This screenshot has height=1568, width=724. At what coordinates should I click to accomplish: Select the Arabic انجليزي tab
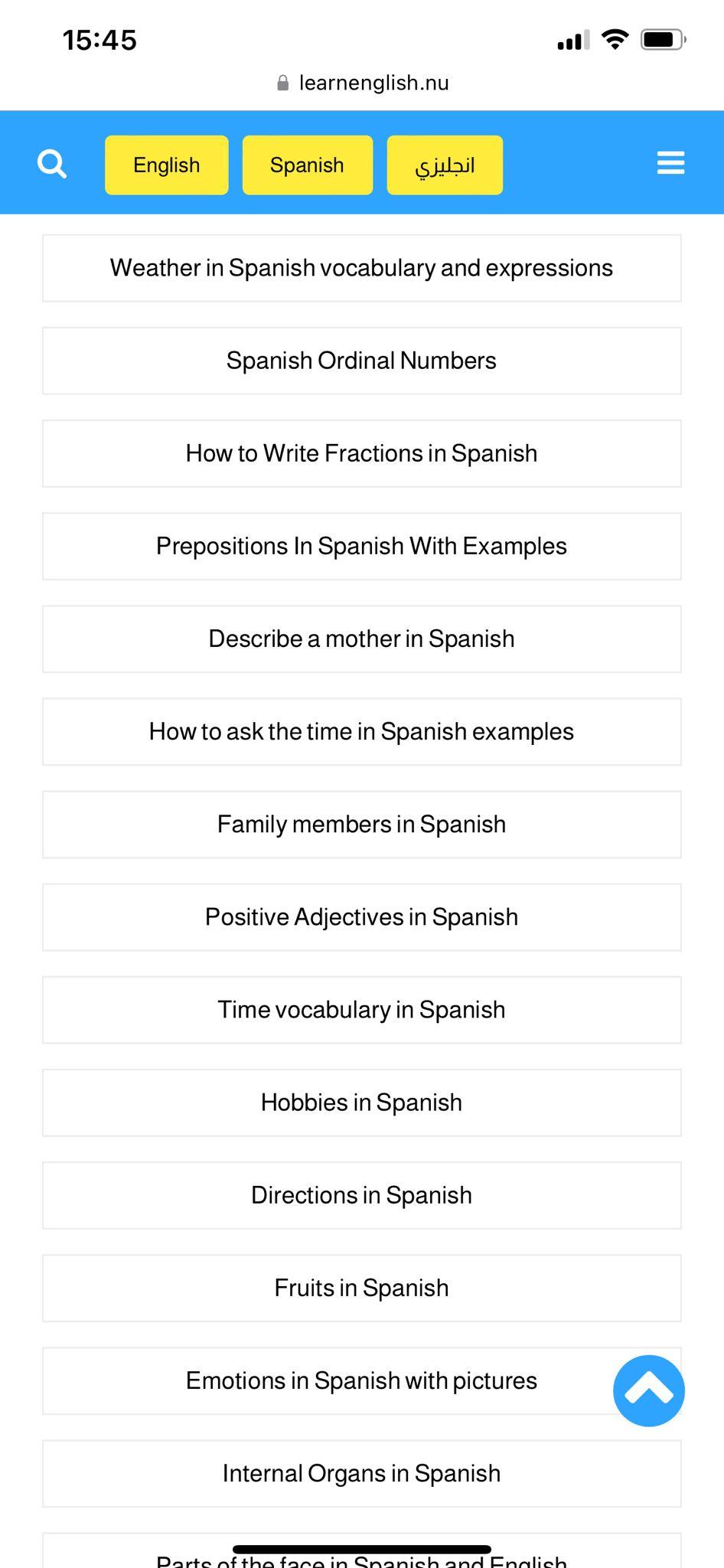click(445, 165)
